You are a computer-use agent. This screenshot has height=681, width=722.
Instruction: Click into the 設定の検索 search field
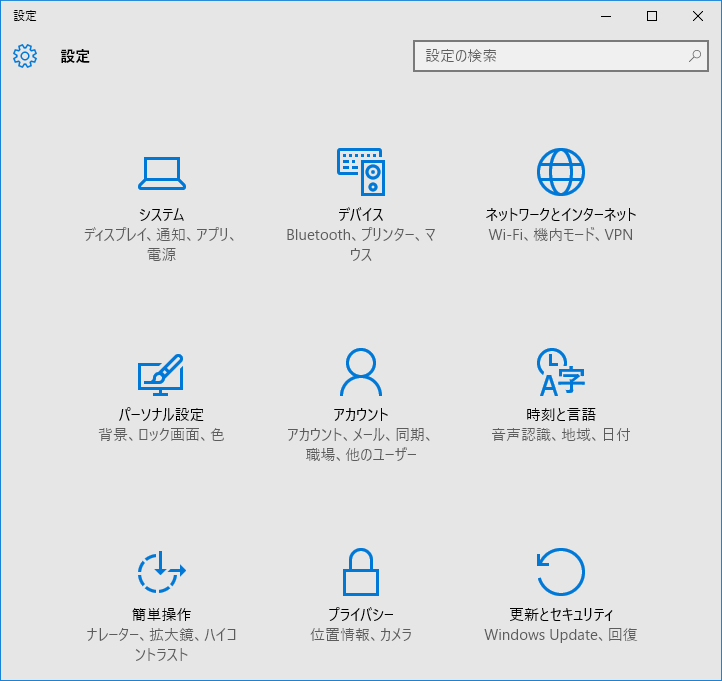[560, 56]
